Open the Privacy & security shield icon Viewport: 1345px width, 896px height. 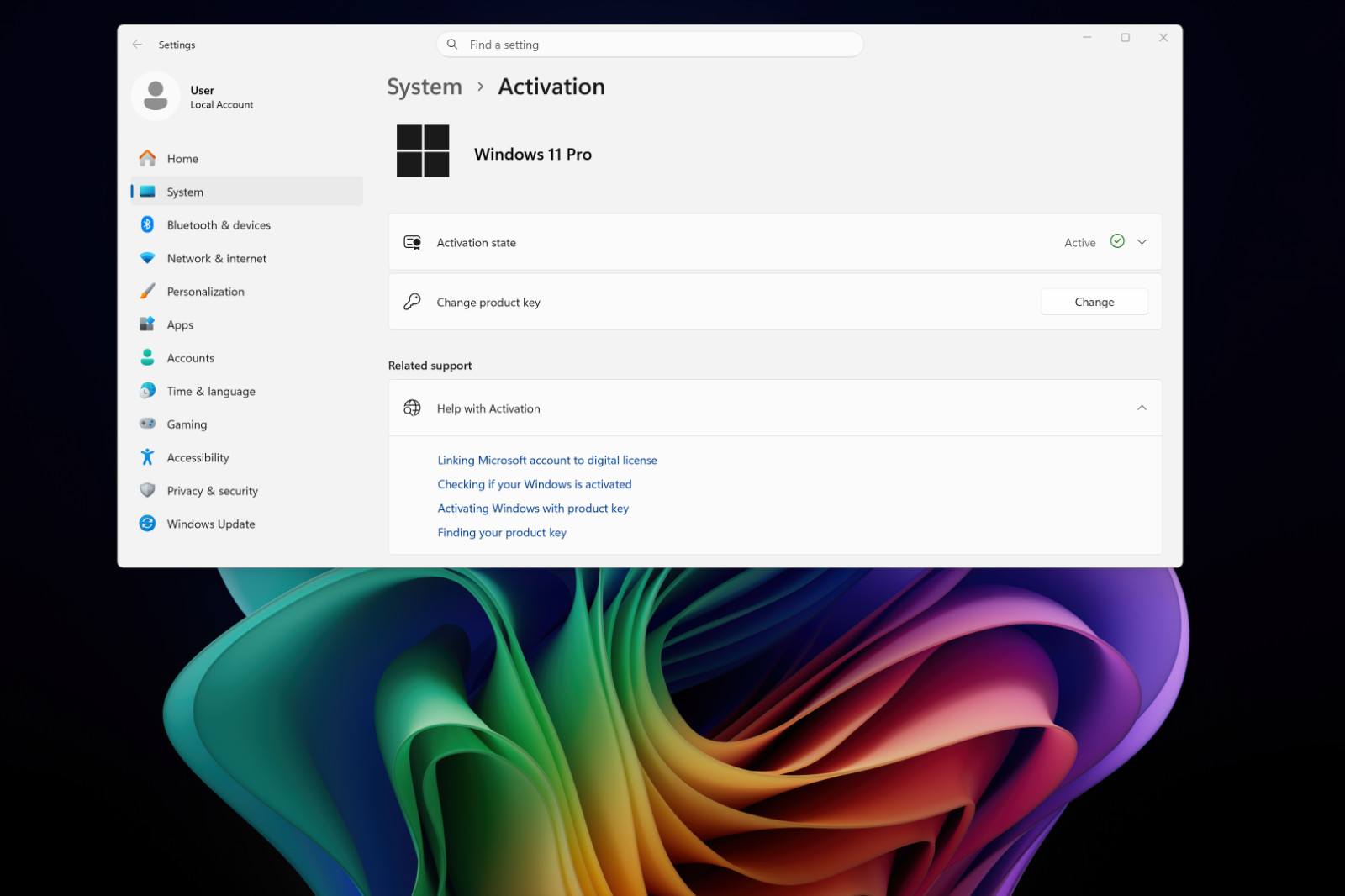[x=147, y=490]
